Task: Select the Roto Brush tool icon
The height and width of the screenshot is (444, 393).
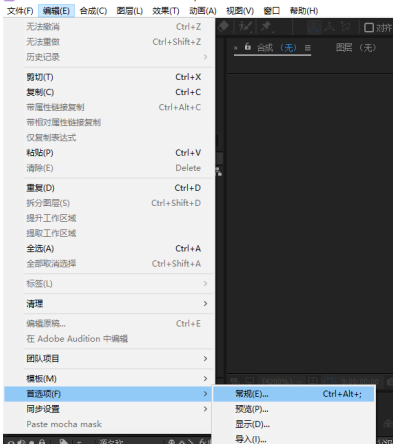Action: pos(245,27)
